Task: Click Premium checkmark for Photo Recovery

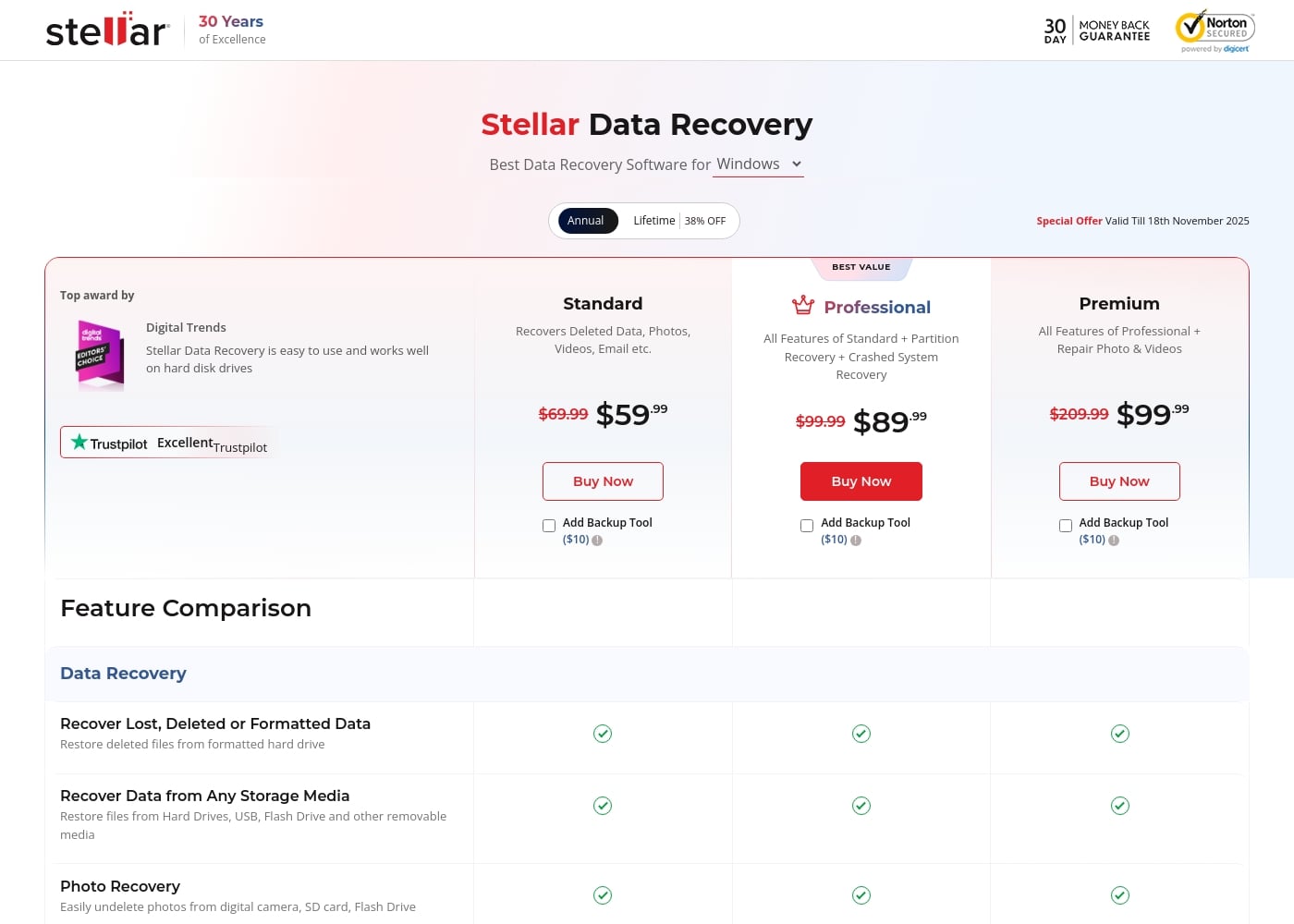Action: tap(1120, 895)
